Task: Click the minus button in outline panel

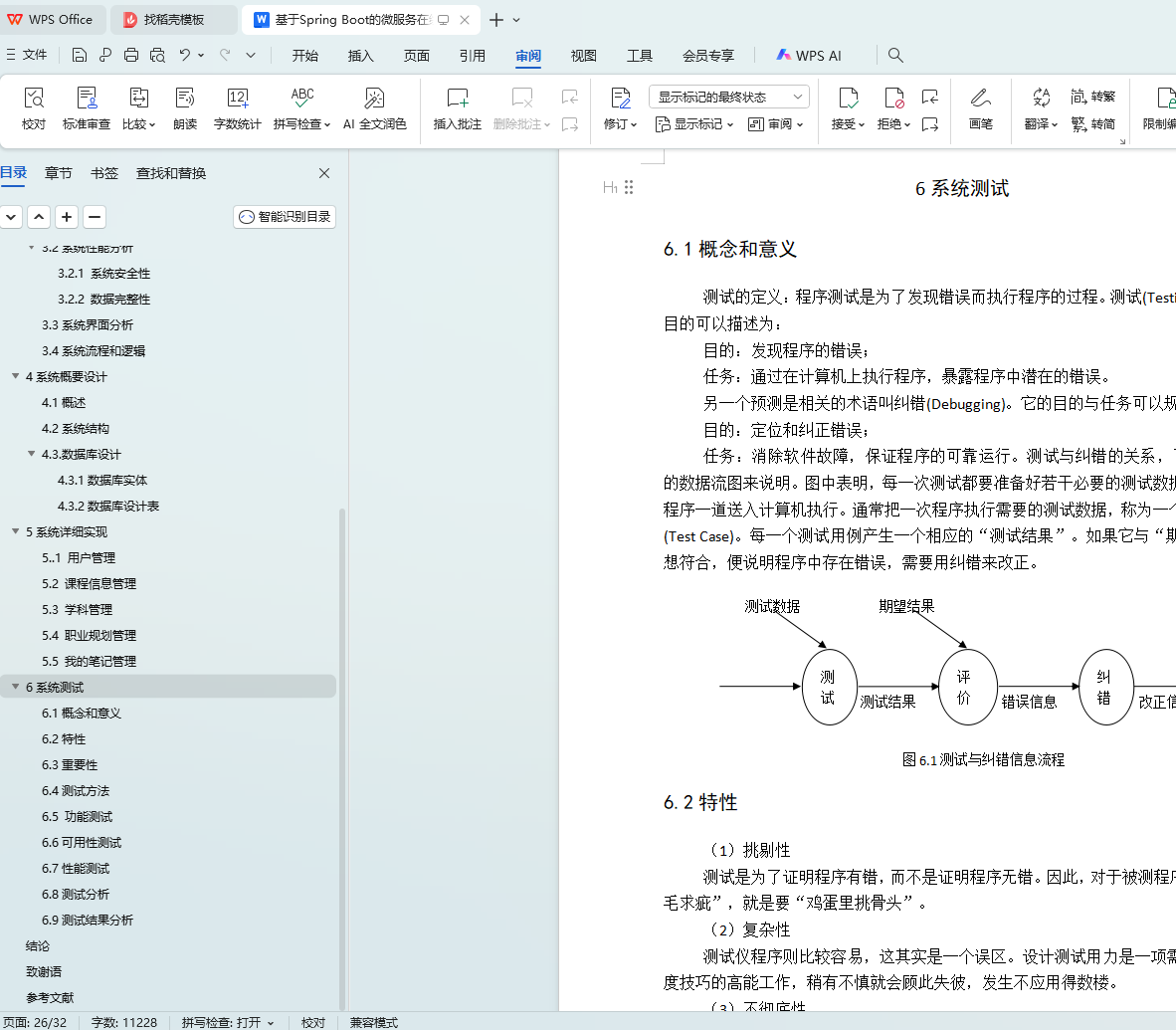Action: coord(94,217)
